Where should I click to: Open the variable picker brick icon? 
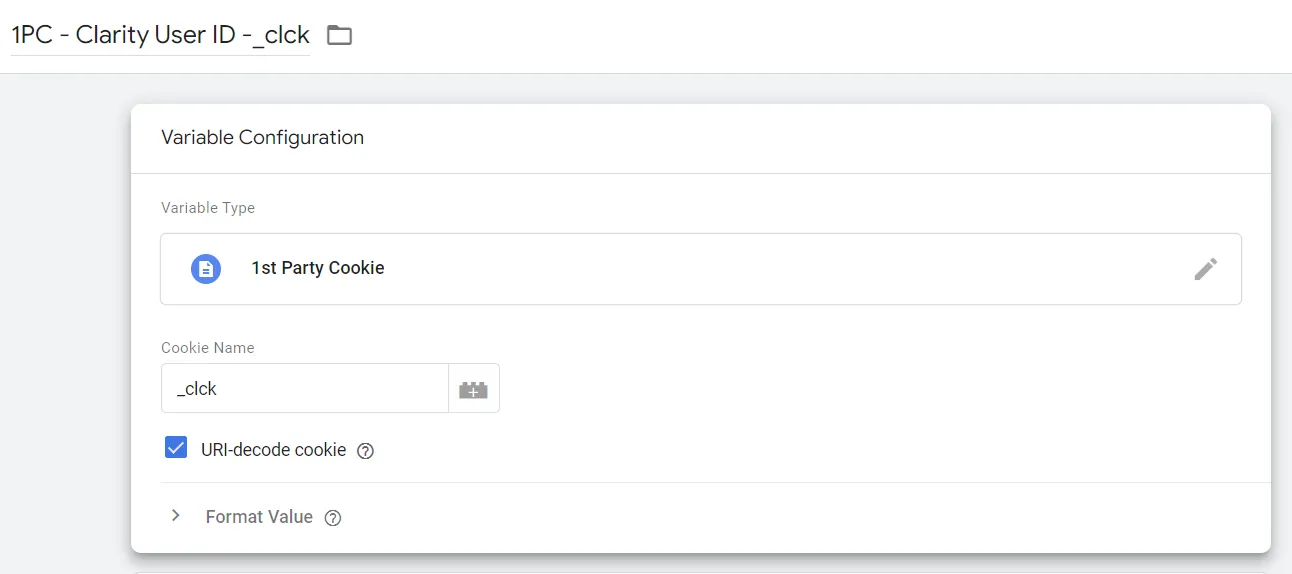click(473, 389)
